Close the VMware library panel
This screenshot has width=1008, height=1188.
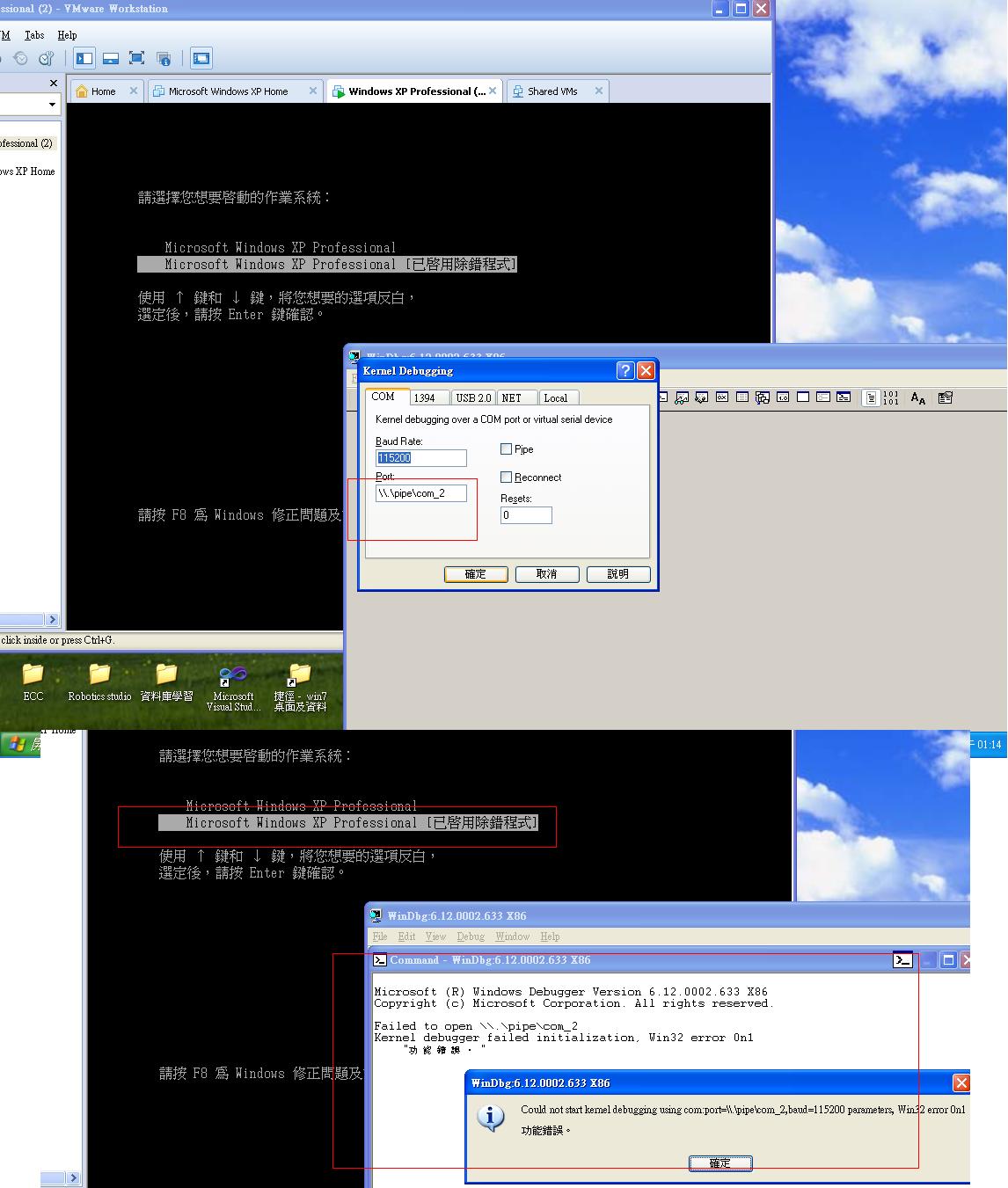coord(54,84)
